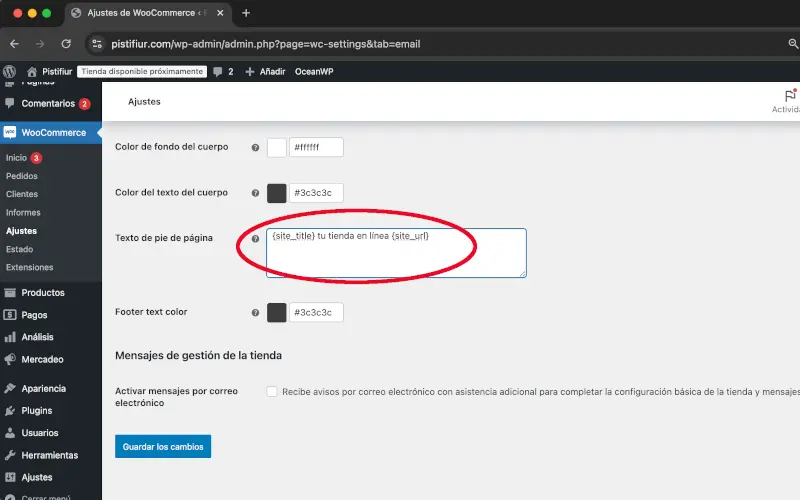Open the Actividad flag icon
Screen dimensions: 800x500
790,95
